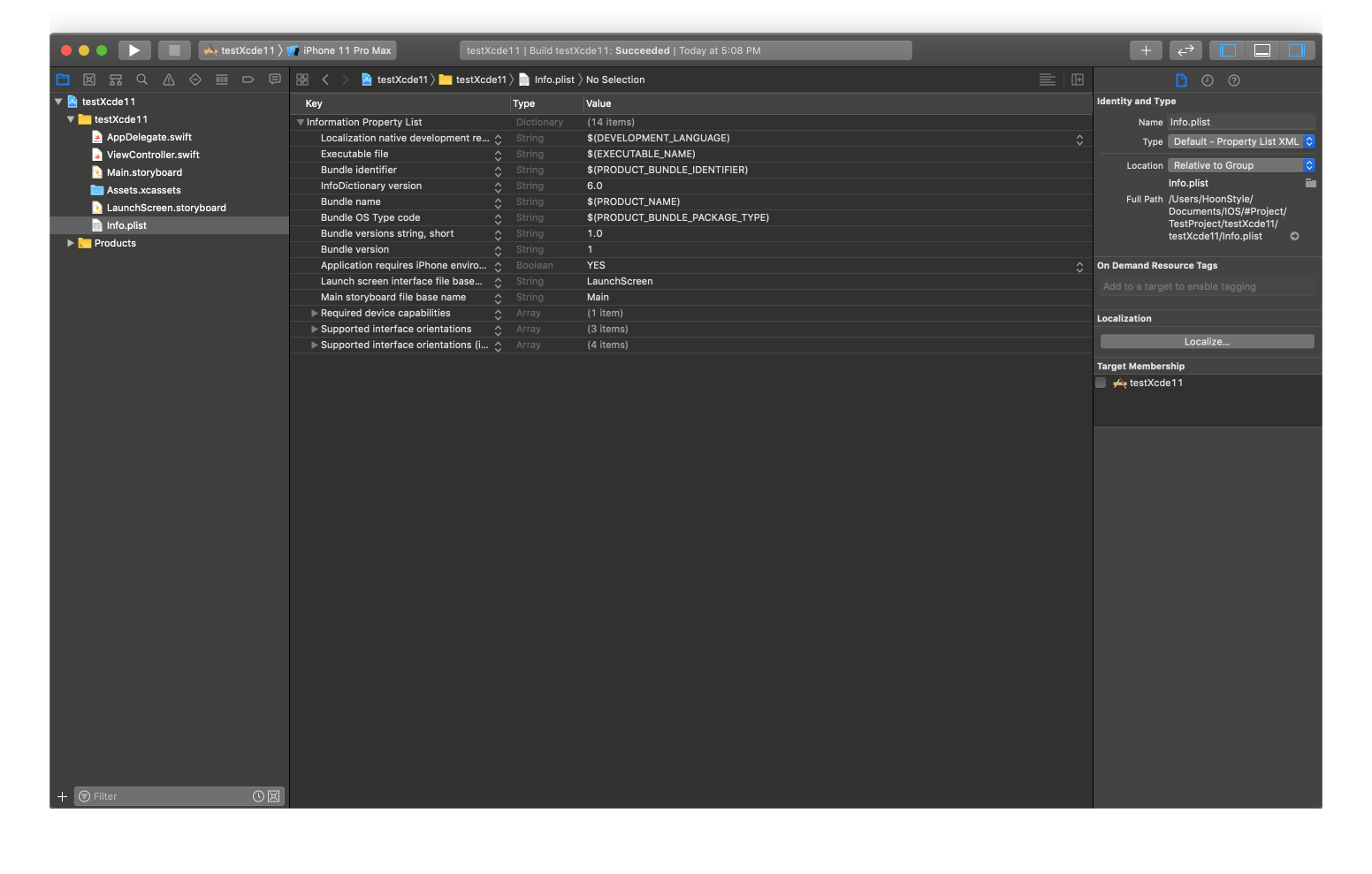
Task: Expand the Products folder
Action: (71, 243)
